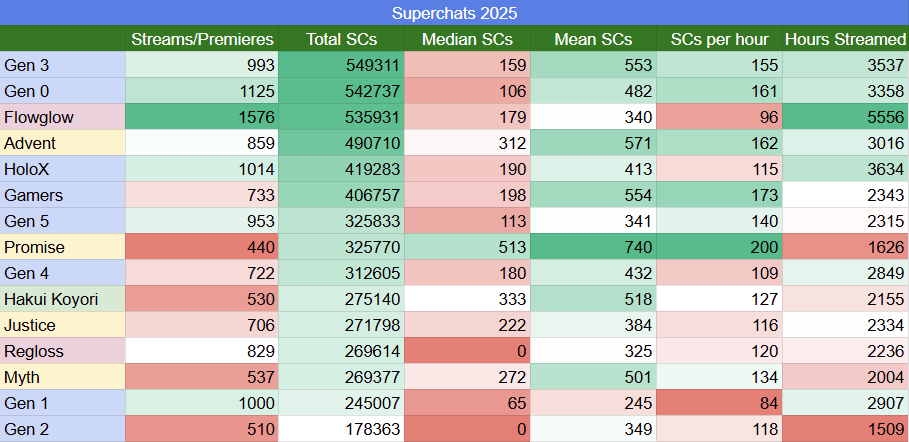Select Gen 1 SCs per hour cell 84

click(719, 403)
